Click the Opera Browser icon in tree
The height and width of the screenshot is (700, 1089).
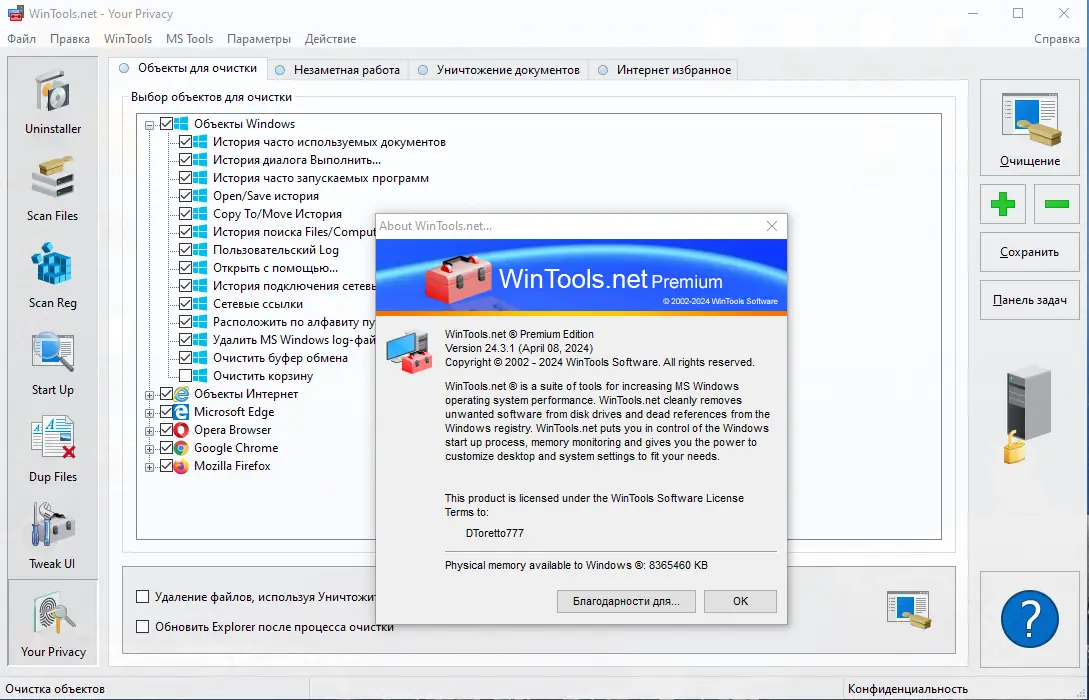click(x=181, y=430)
